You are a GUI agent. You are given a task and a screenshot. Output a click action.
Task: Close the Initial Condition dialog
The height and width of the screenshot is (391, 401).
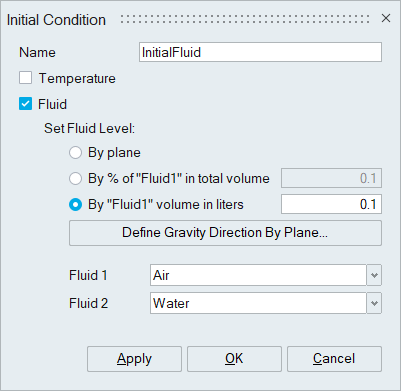click(386, 18)
